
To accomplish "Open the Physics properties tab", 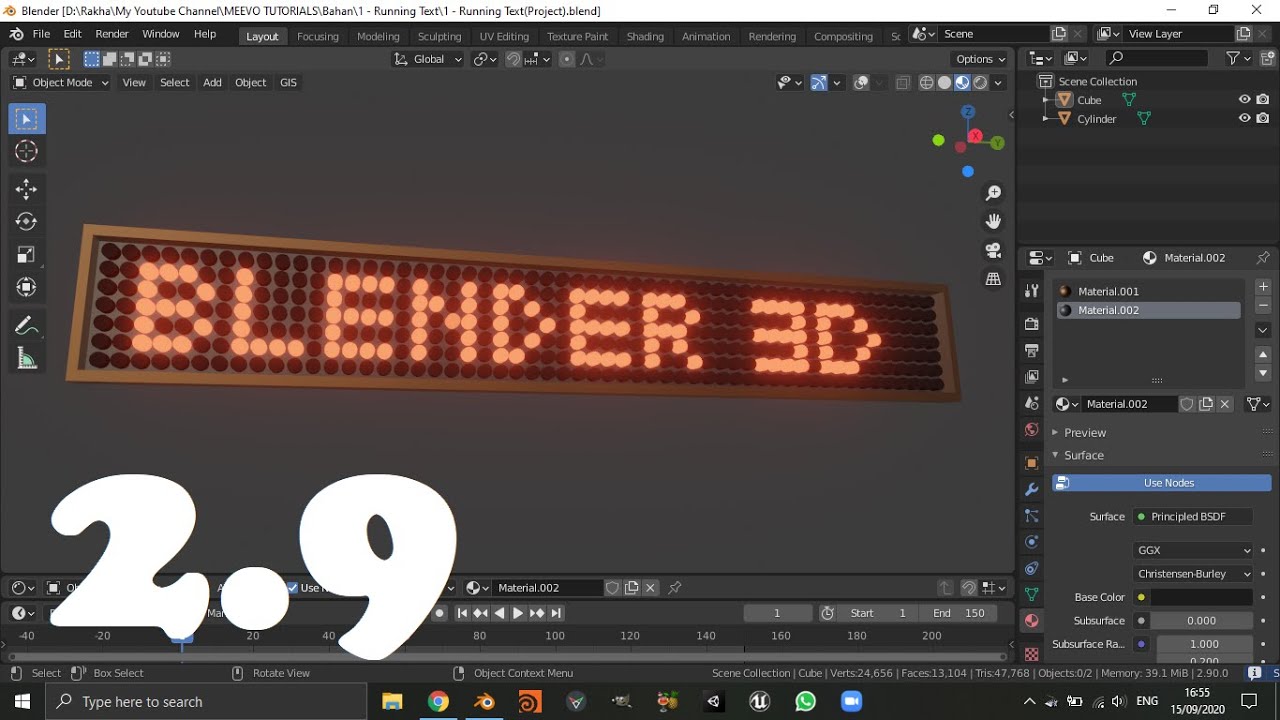I will coord(1031,542).
